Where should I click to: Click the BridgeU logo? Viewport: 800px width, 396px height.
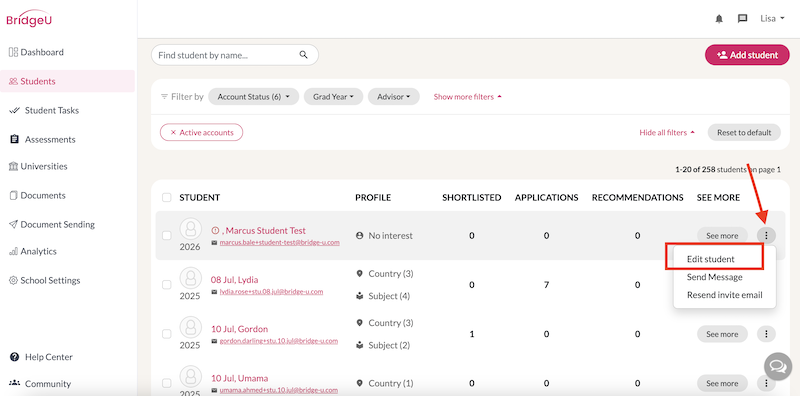tap(29, 19)
